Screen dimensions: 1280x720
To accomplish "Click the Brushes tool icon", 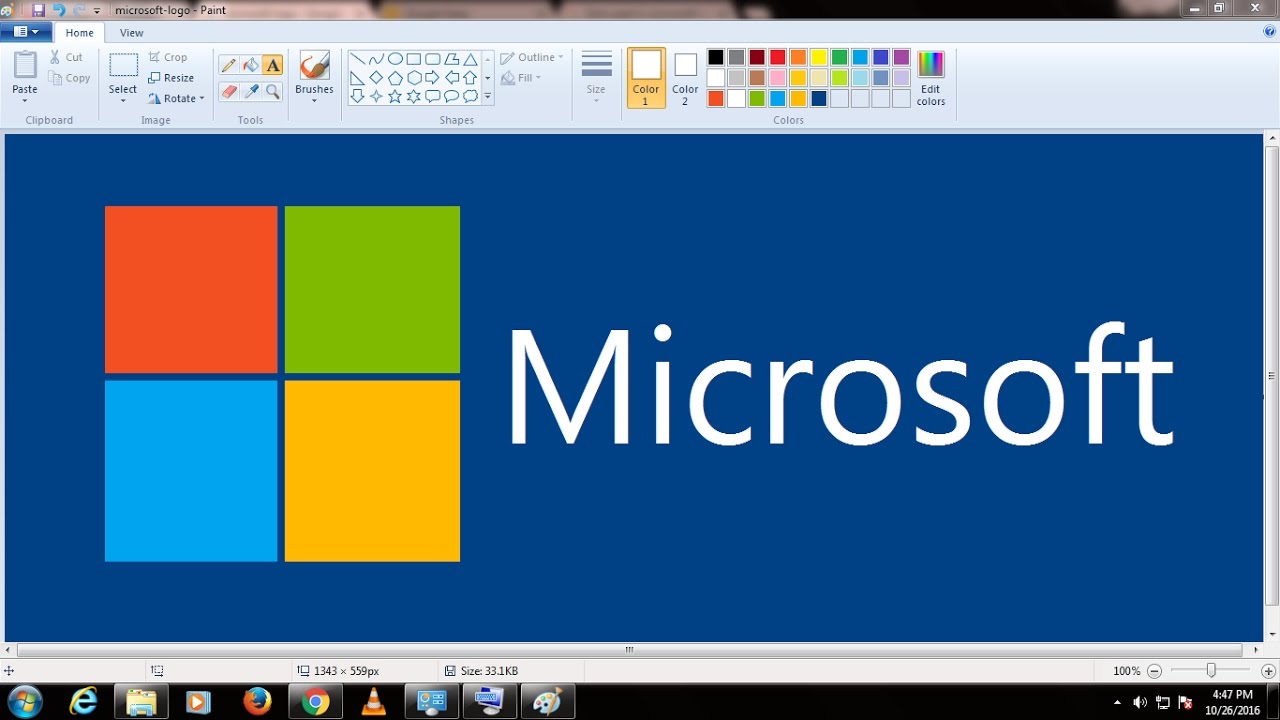I will [x=314, y=66].
